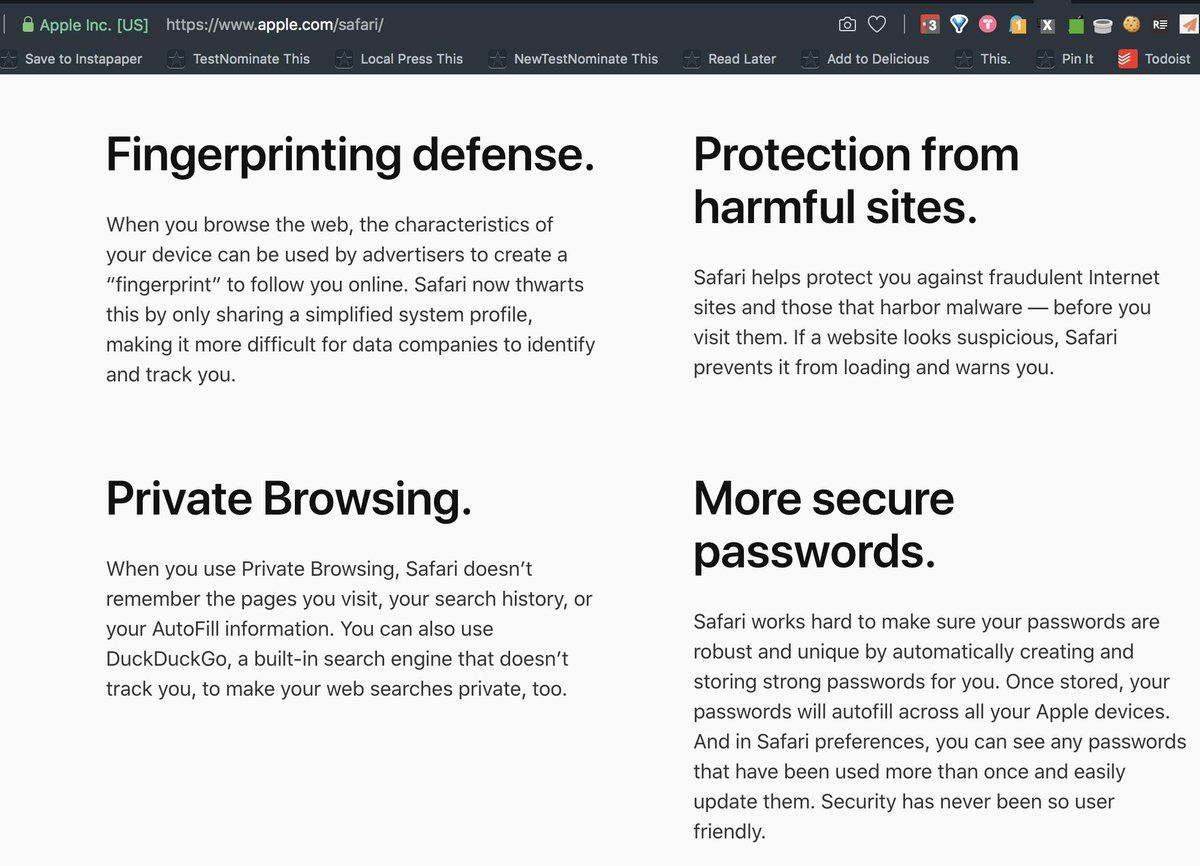
Task: Click the Apple Inc. [US] certificate label
Action: (94, 25)
